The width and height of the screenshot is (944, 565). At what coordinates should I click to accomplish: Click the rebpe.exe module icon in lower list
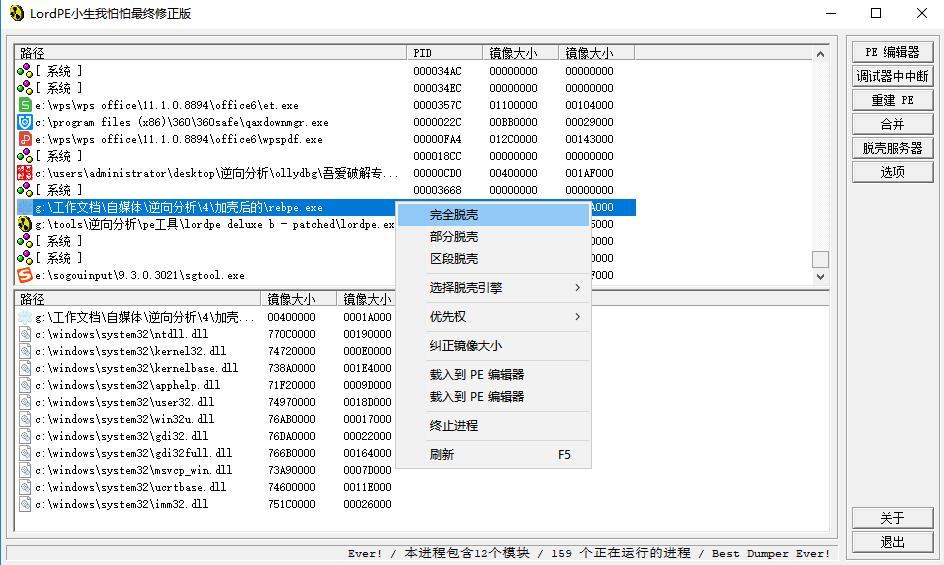click(25, 317)
